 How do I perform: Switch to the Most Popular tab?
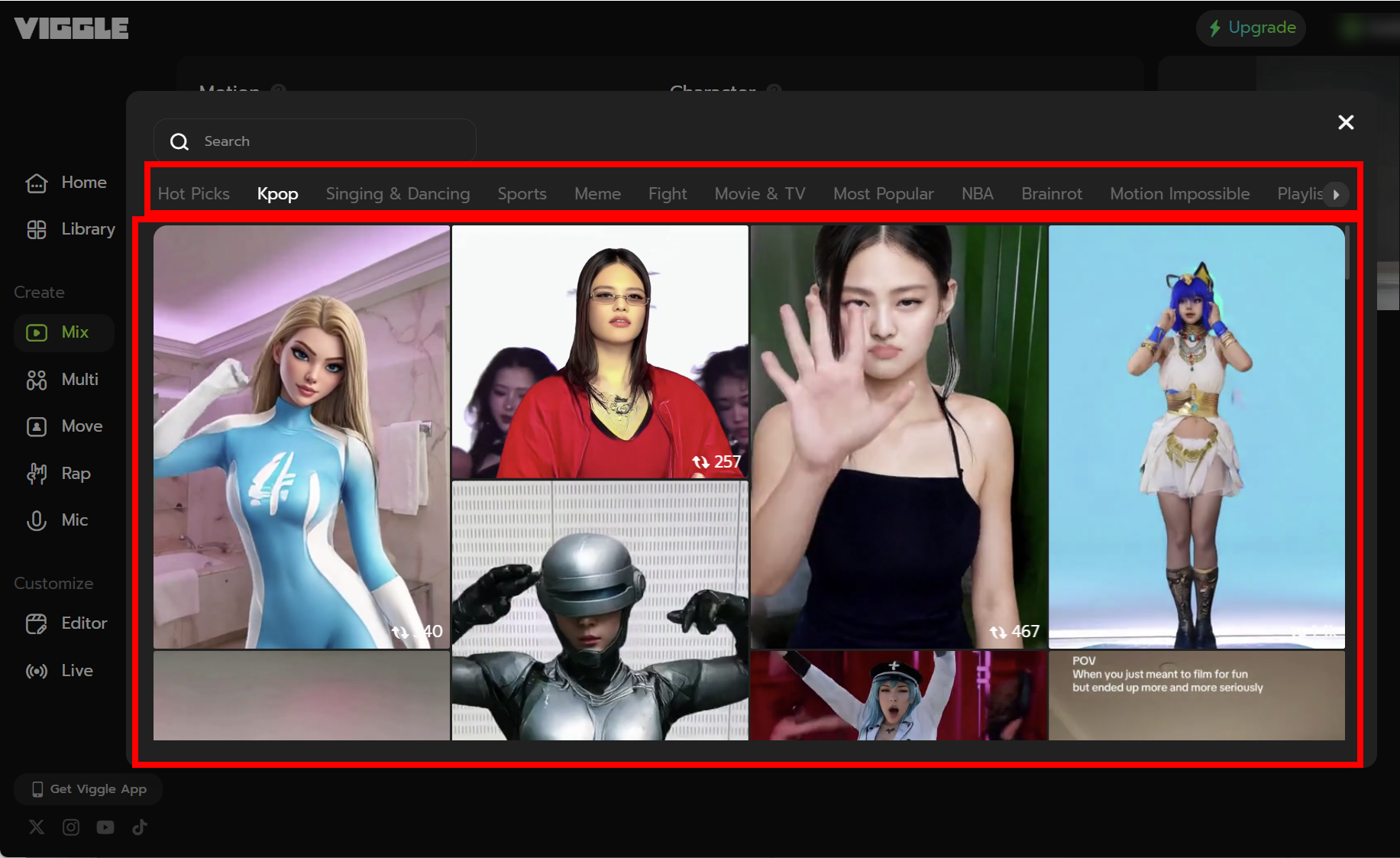[883, 194]
